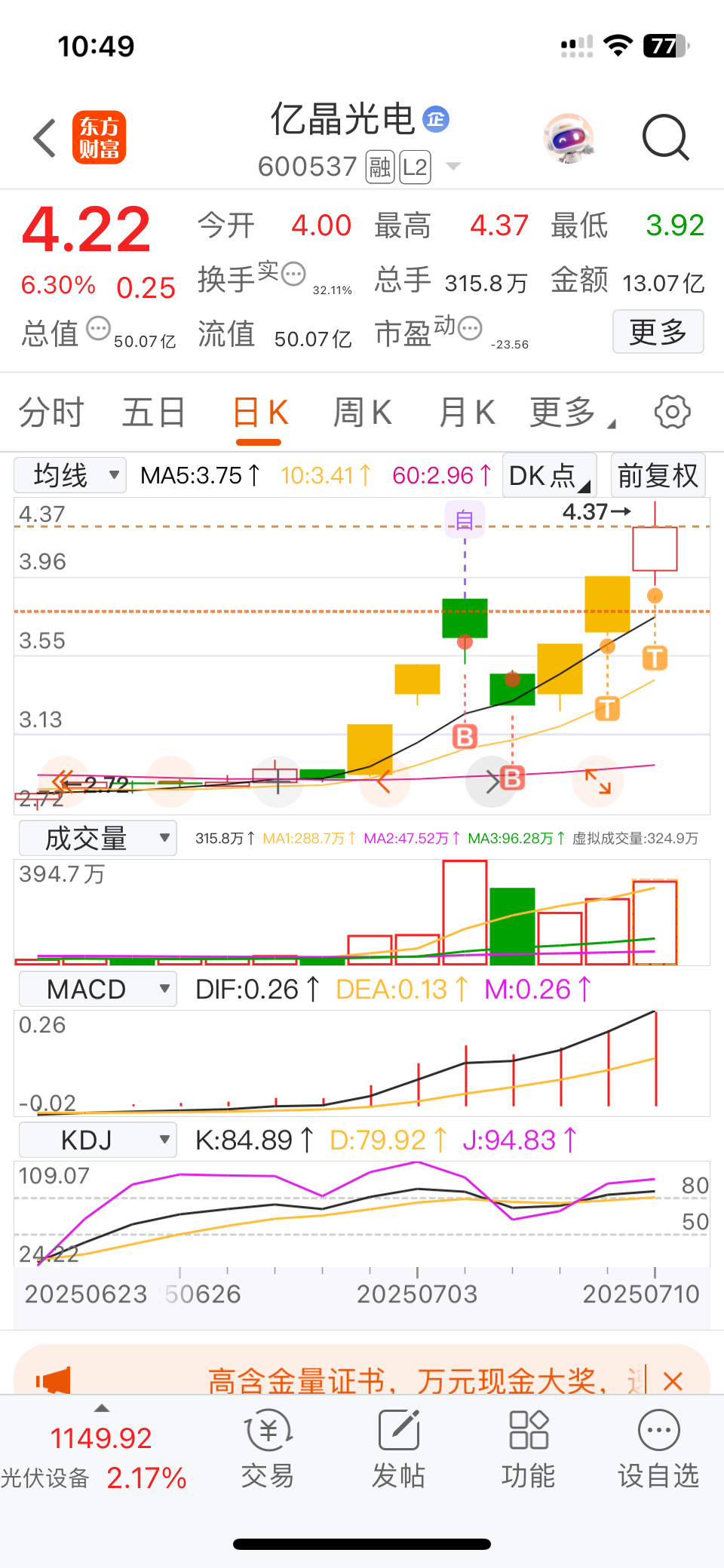Open the DK点 selector
Viewport: 724px width, 1568px height.
[x=549, y=475]
